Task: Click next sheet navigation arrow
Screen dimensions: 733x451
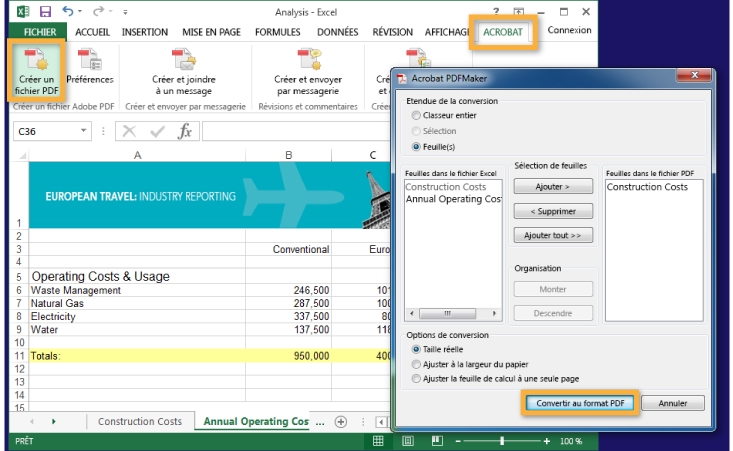Action: click(x=53, y=422)
